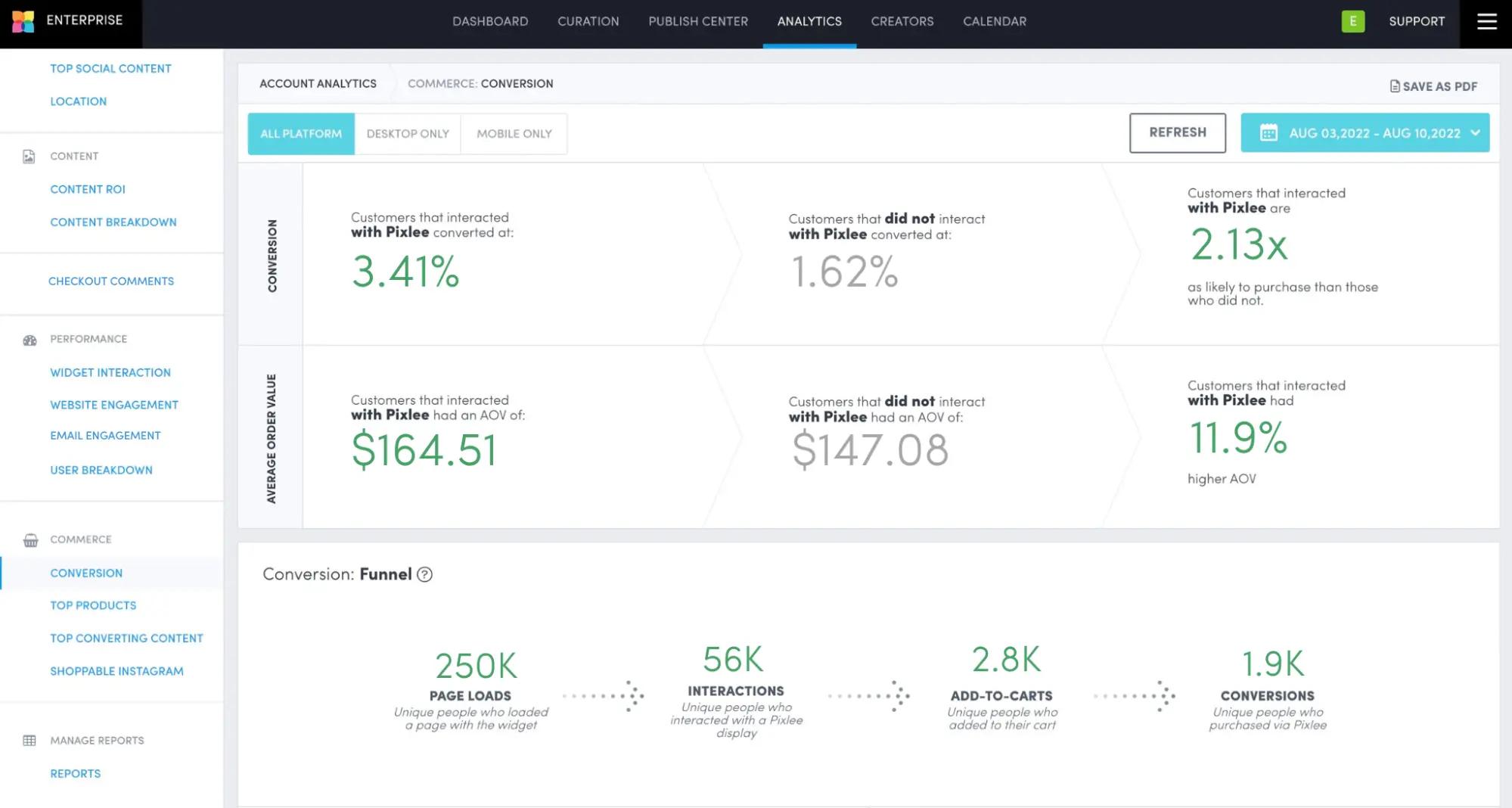Click the Refresh button

1178,133
